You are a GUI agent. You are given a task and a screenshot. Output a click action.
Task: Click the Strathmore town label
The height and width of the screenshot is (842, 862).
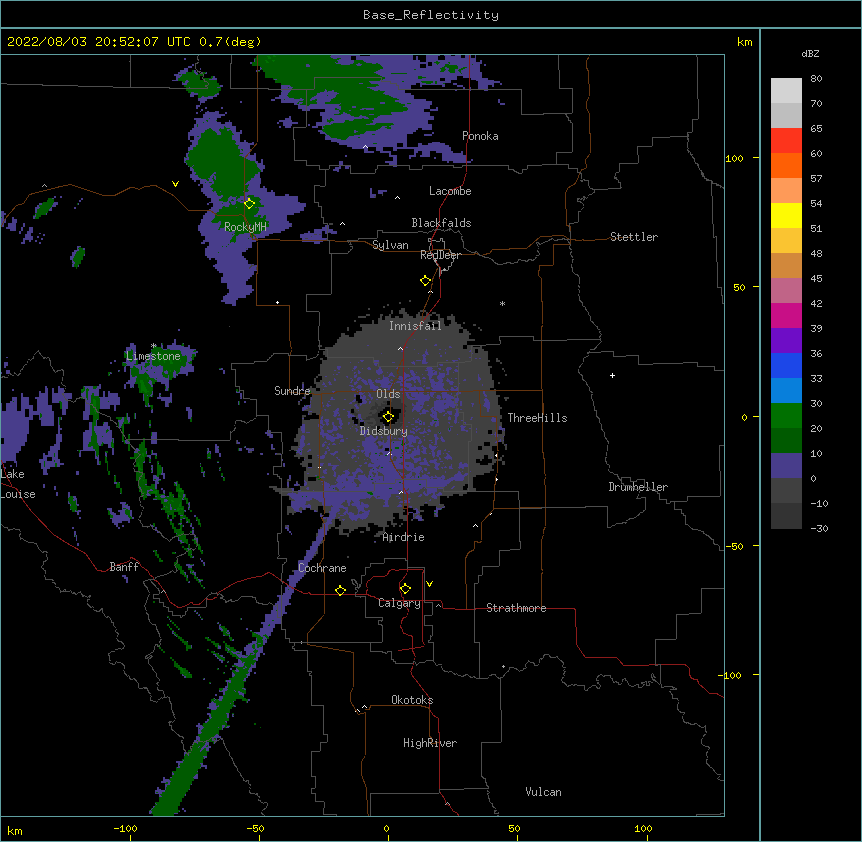click(x=516, y=608)
